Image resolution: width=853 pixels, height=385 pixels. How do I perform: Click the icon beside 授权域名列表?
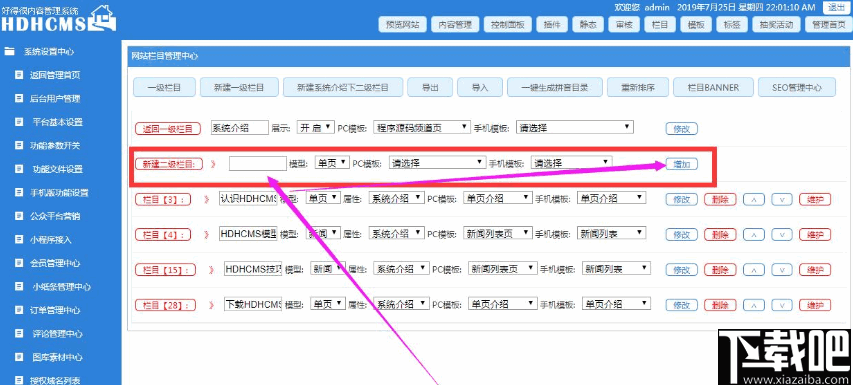(x=19, y=380)
